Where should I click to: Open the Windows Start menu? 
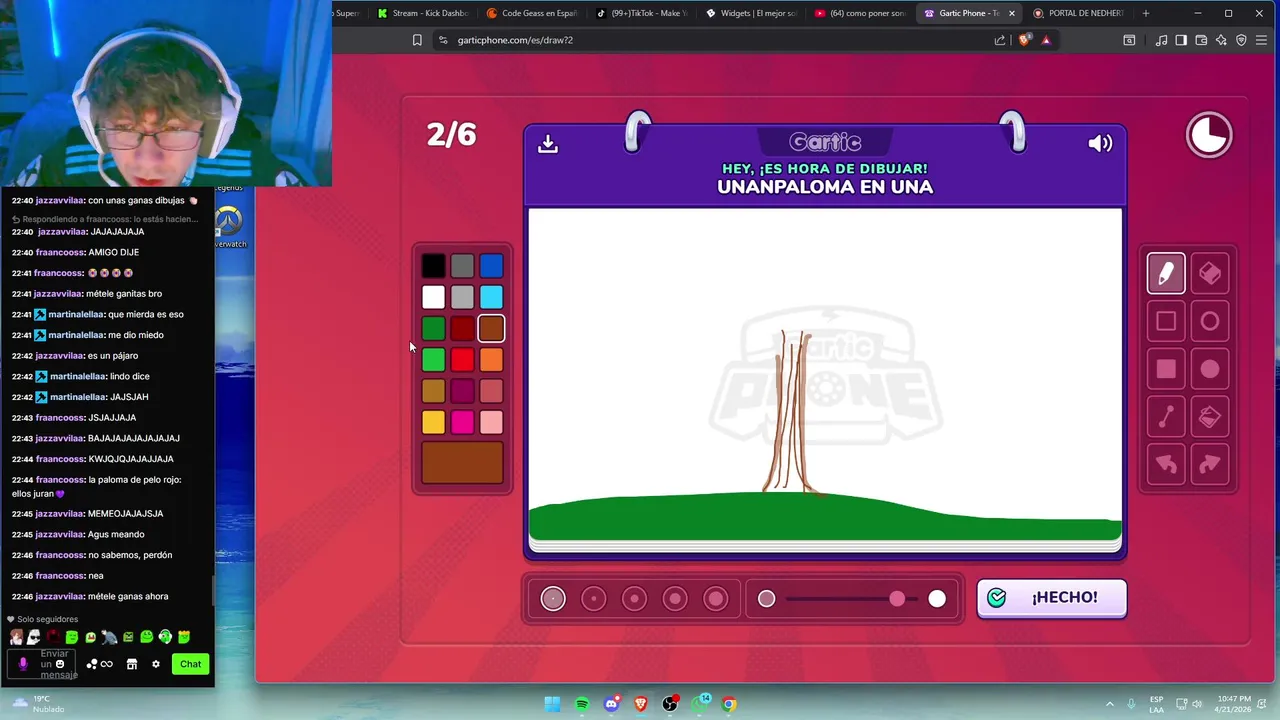coord(552,704)
